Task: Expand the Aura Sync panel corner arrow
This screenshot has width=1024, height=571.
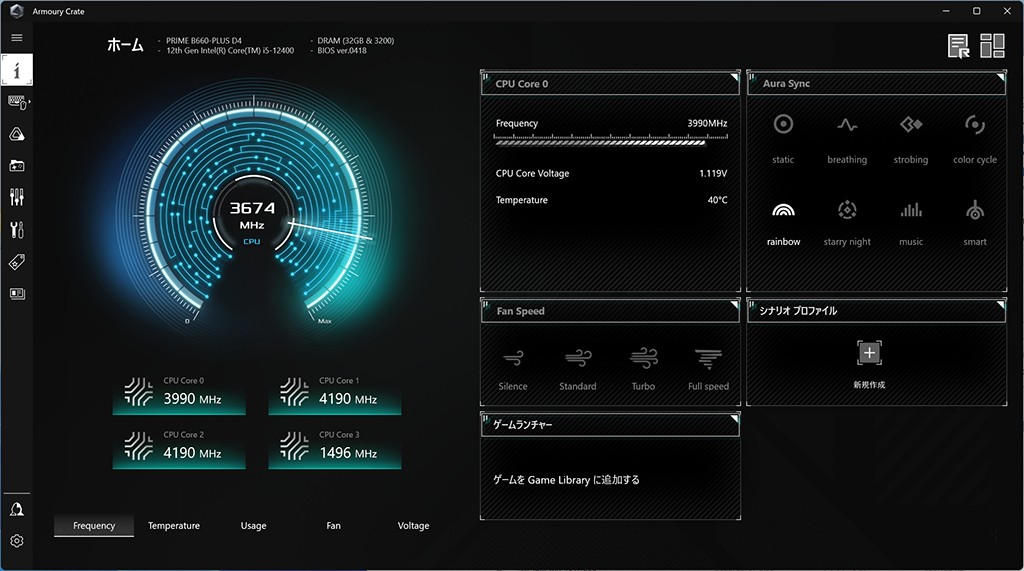Action: [x=999, y=77]
